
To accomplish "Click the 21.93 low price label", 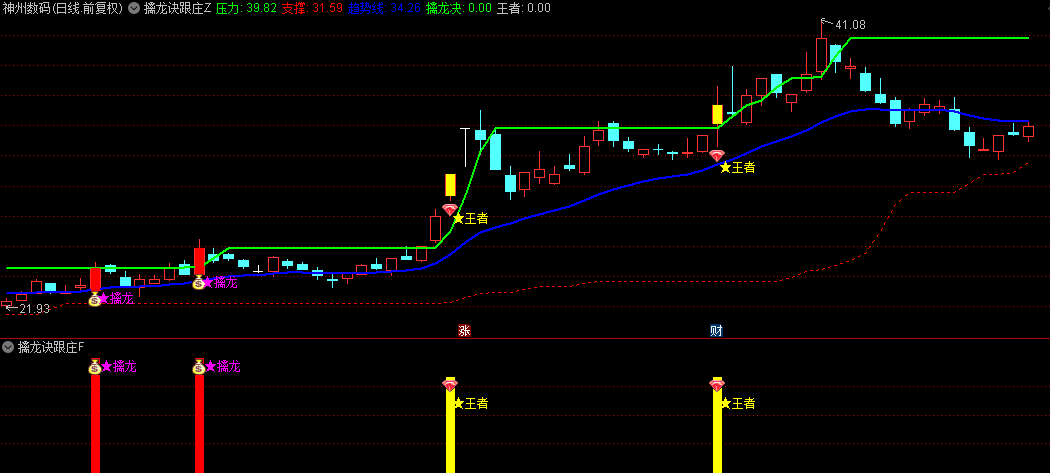I will coord(34,309).
